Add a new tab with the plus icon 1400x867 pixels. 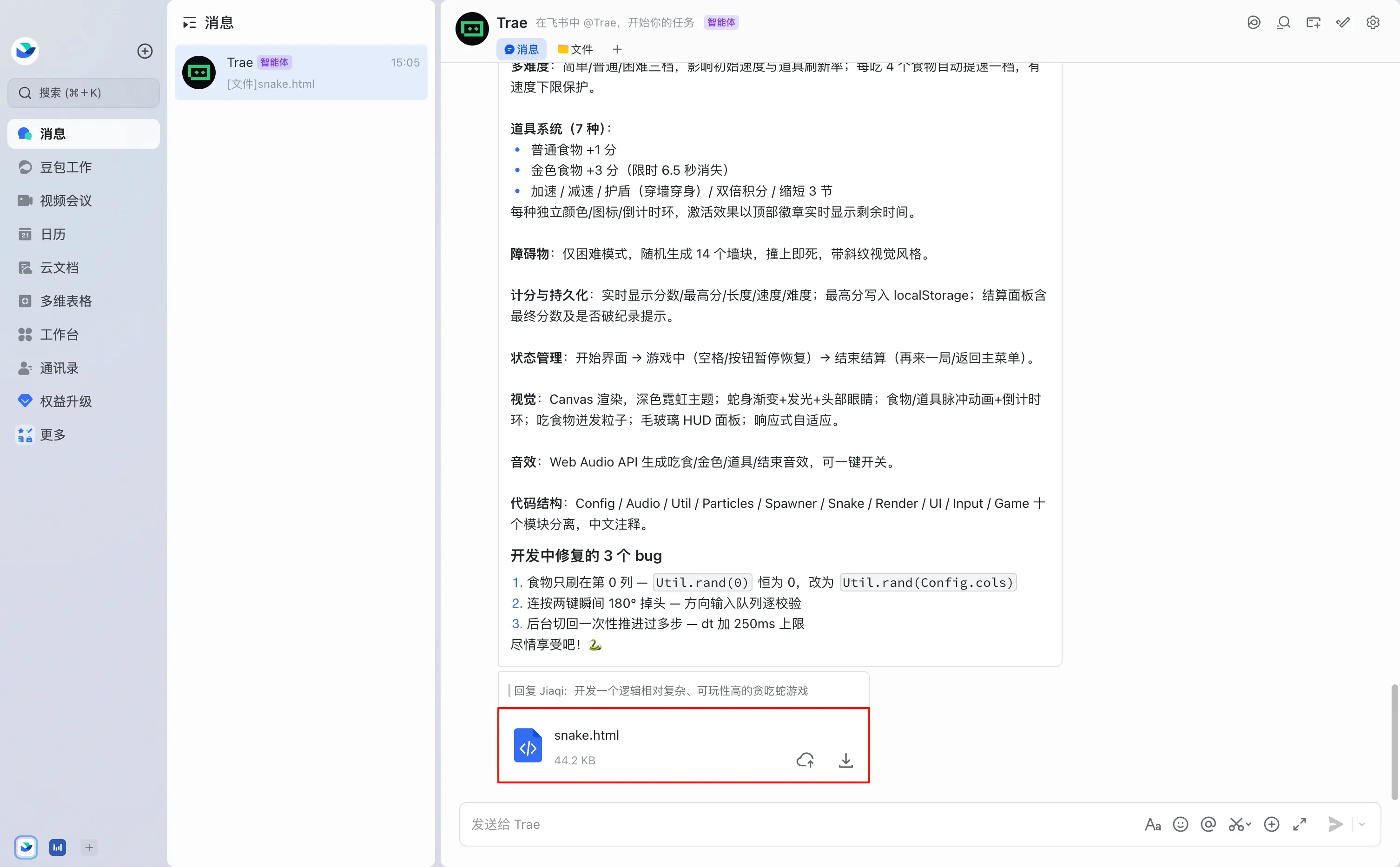617,49
